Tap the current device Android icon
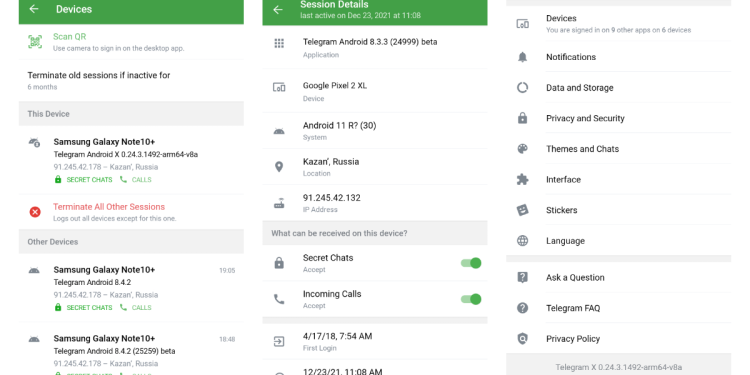This screenshot has height=375, width=750. coord(34,142)
